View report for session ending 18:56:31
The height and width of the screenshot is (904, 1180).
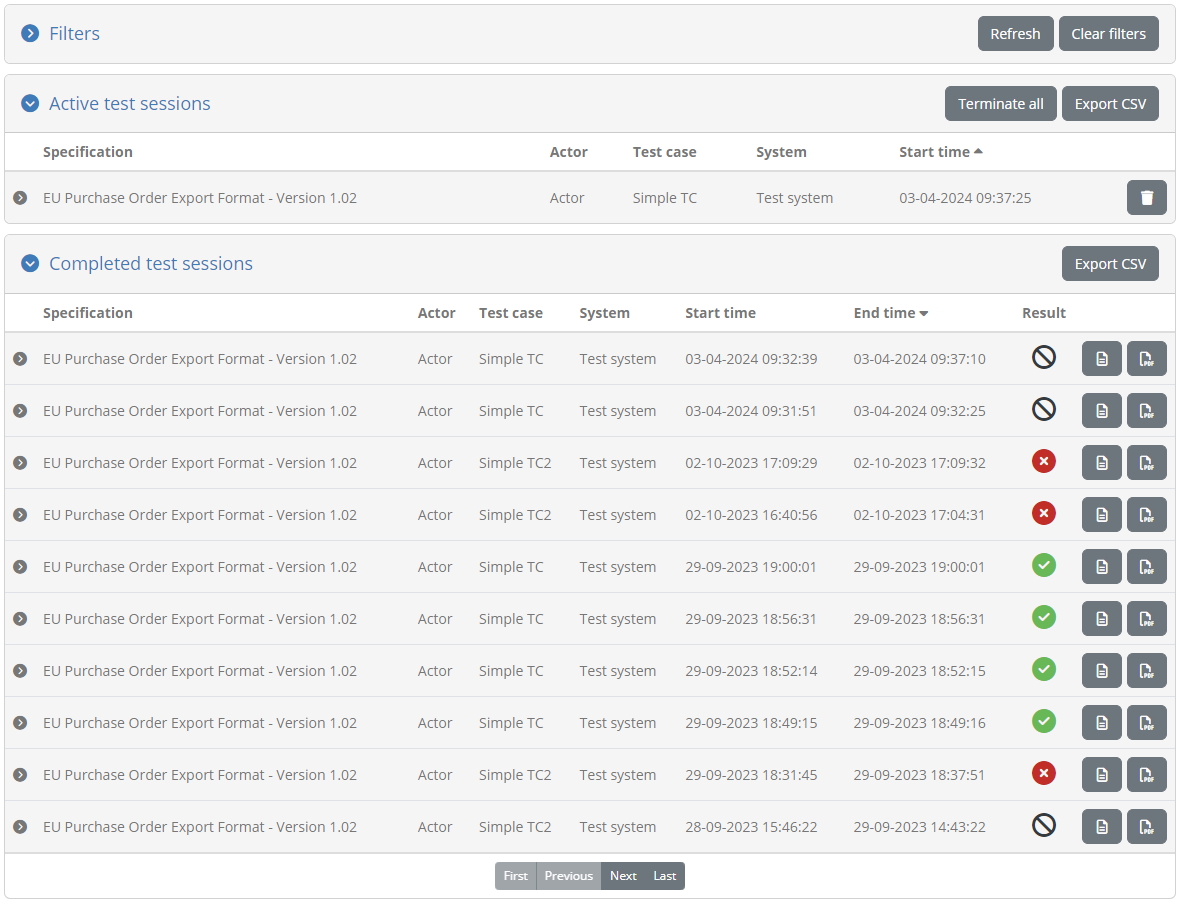(x=1102, y=619)
